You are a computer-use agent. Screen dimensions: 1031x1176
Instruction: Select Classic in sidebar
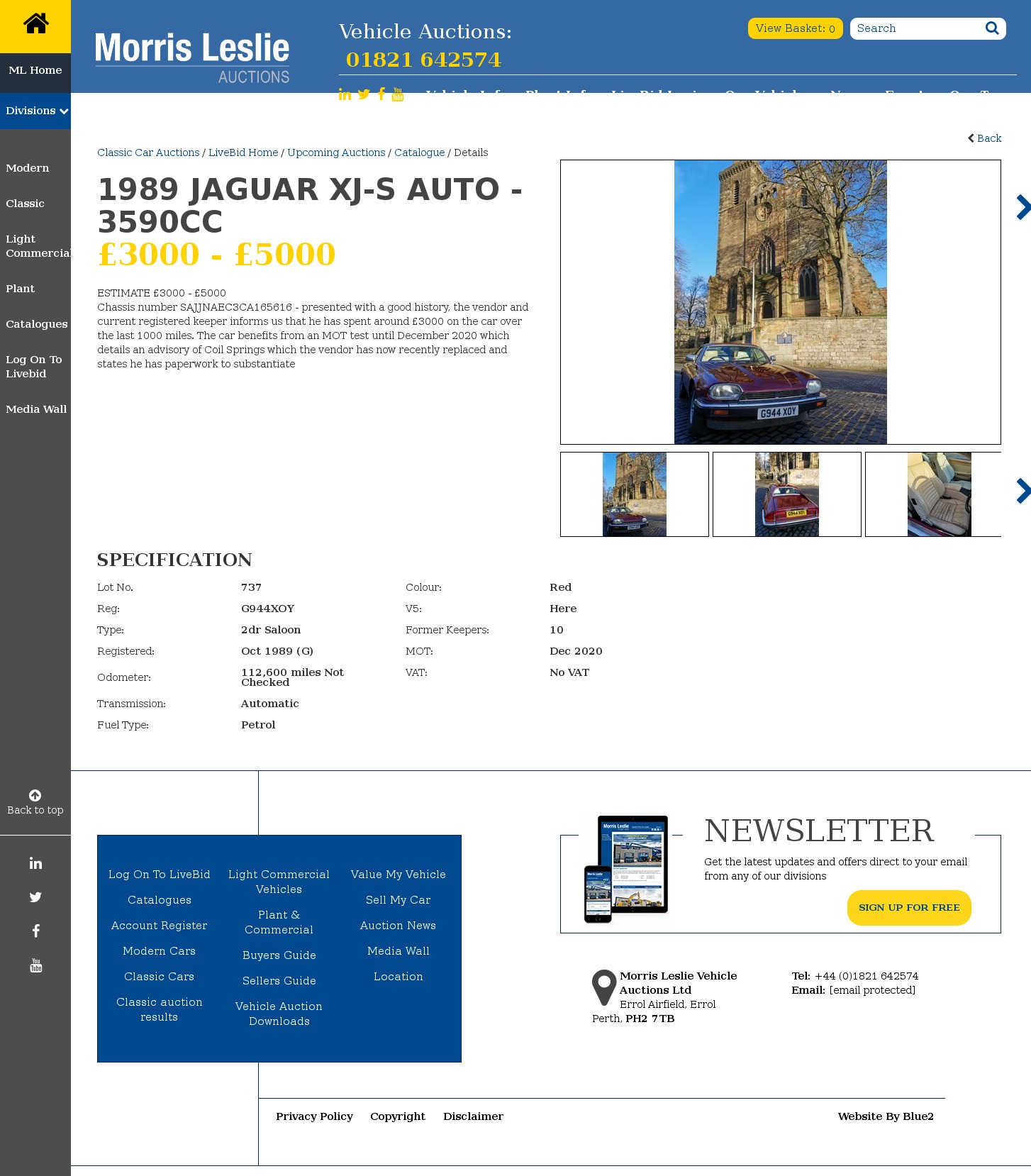25,204
